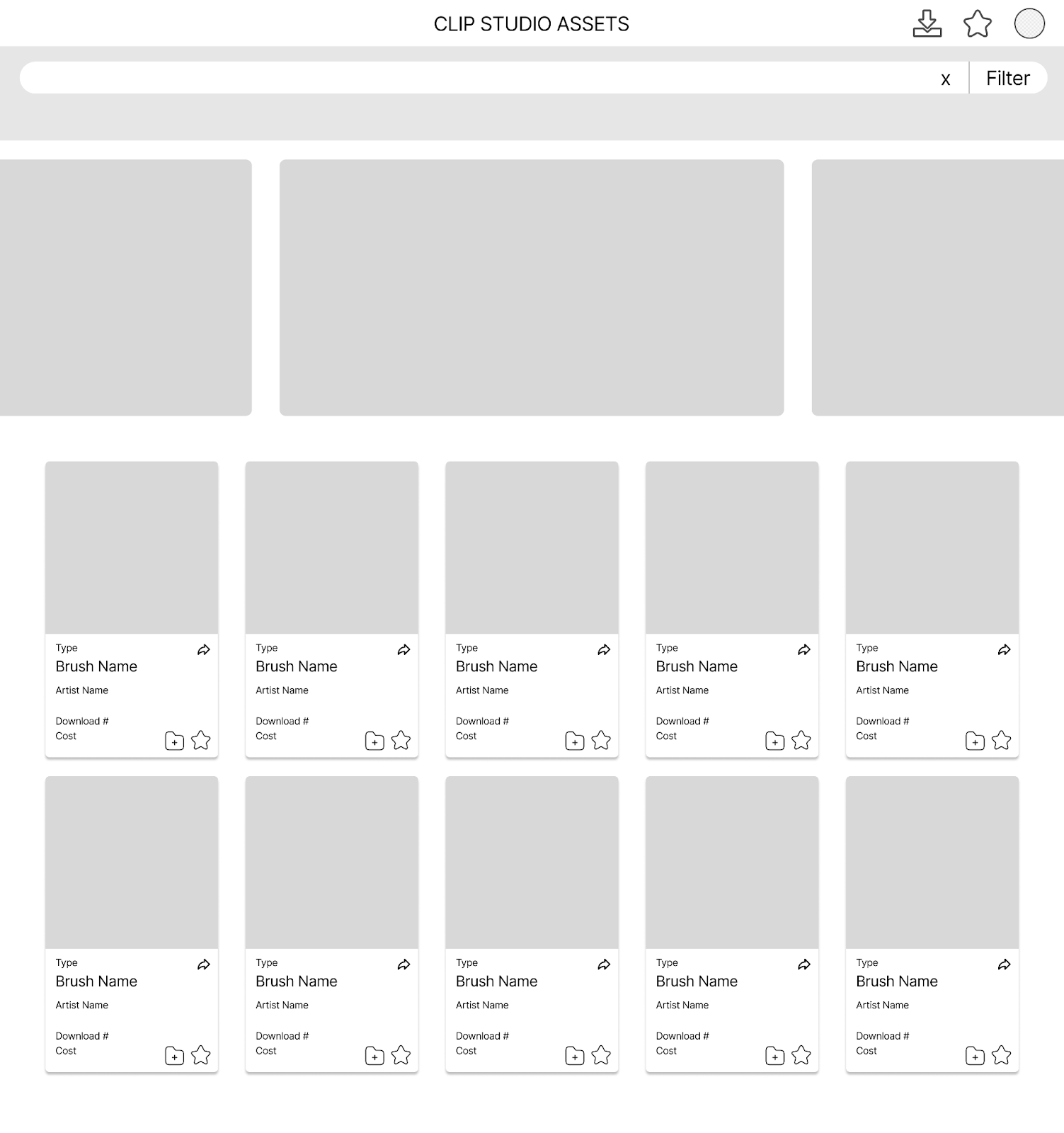Screen dimensions: 1064x1133
Task: Select Artist Name on top row fourth card
Action: 682,690
